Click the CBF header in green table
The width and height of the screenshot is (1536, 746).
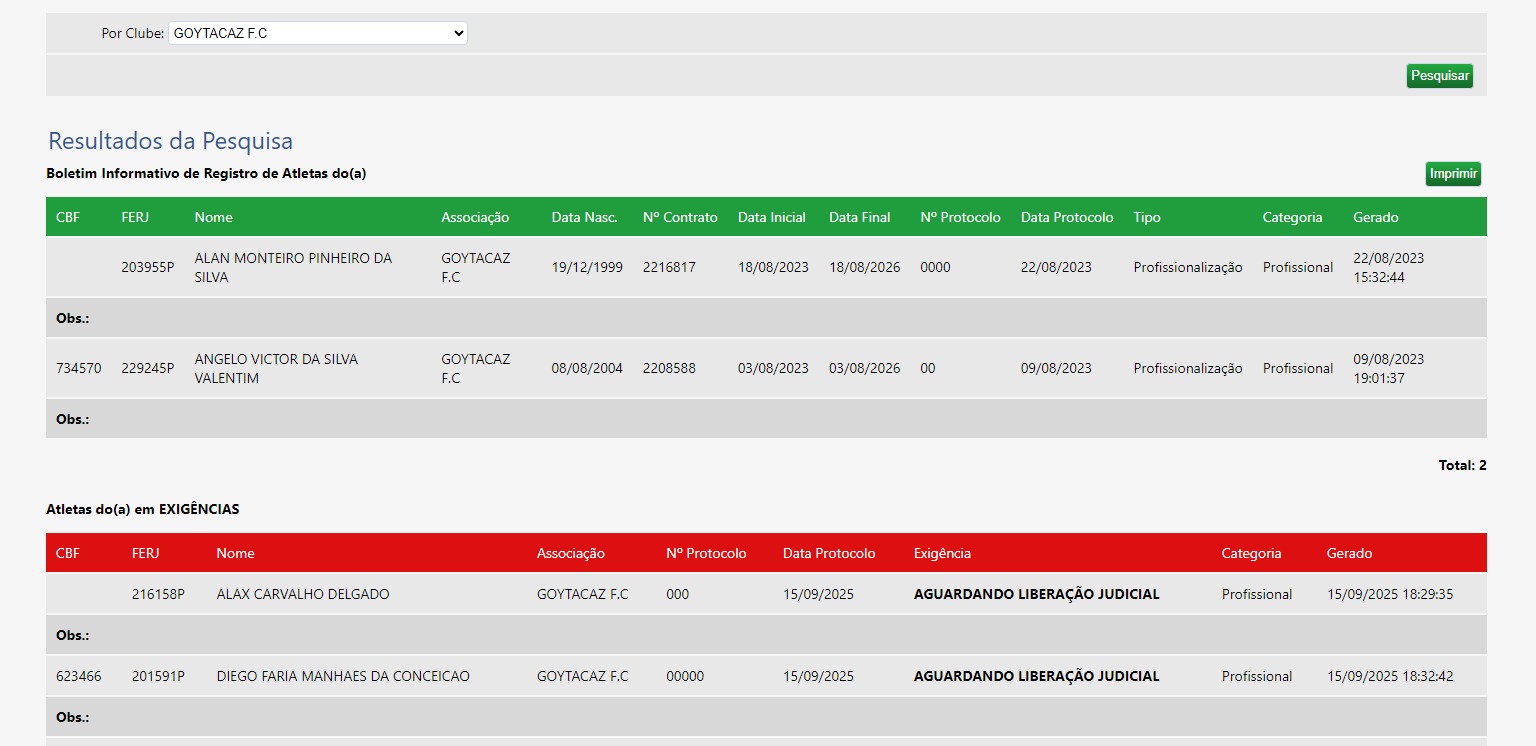click(x=68, y=217)
